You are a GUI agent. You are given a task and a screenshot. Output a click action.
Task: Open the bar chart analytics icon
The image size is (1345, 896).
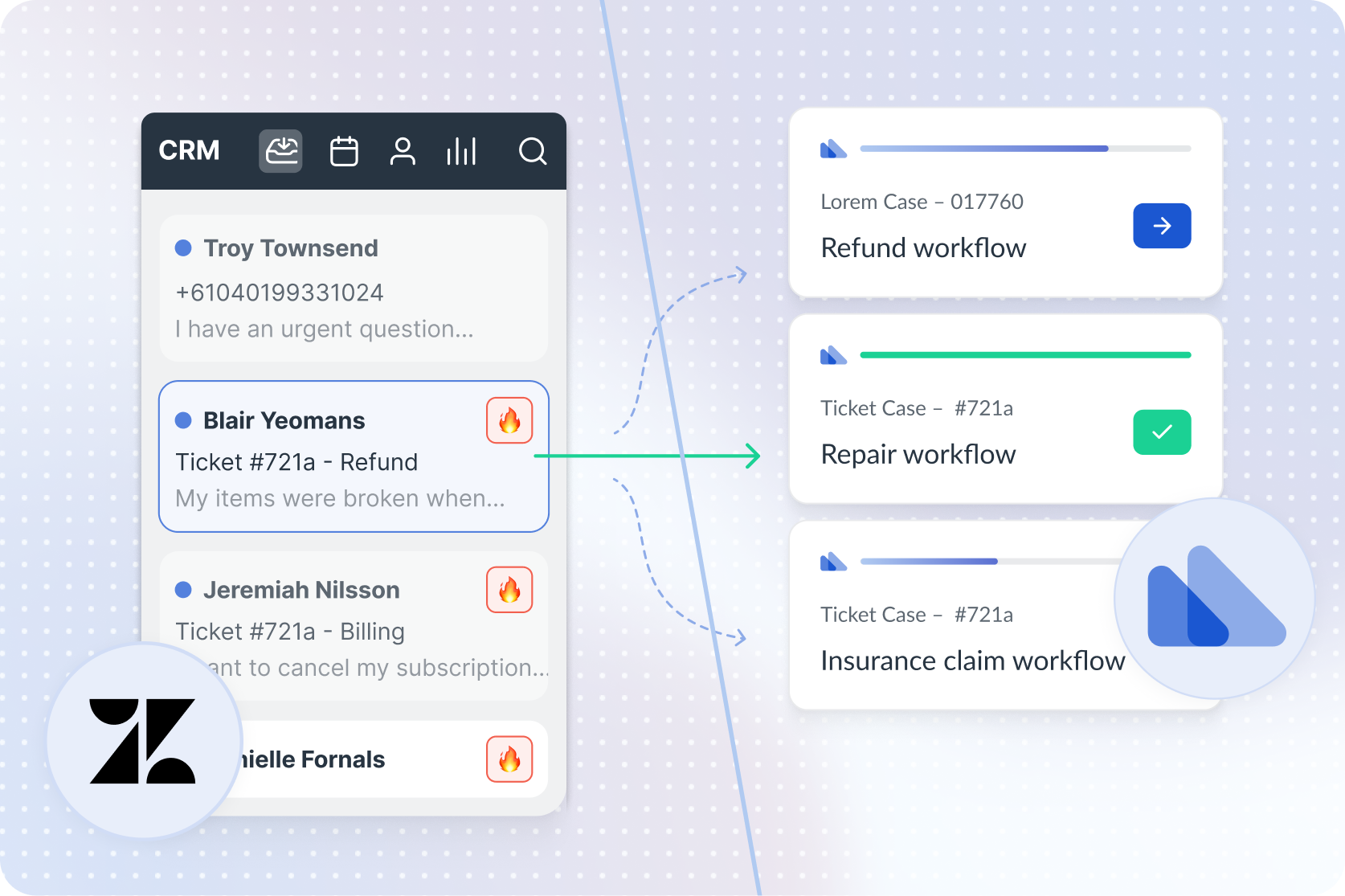[462, 151]
